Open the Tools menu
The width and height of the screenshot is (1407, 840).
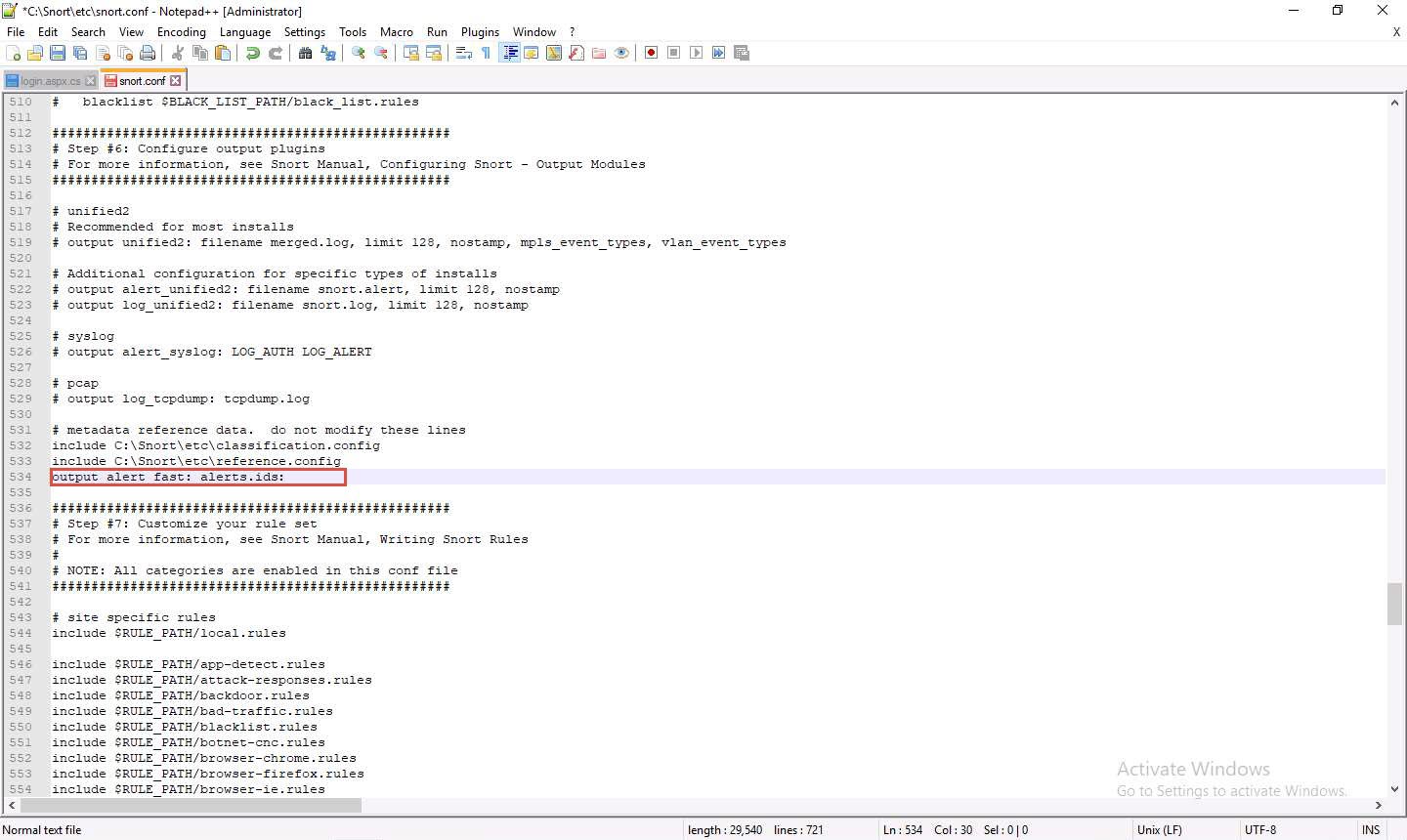353,32
